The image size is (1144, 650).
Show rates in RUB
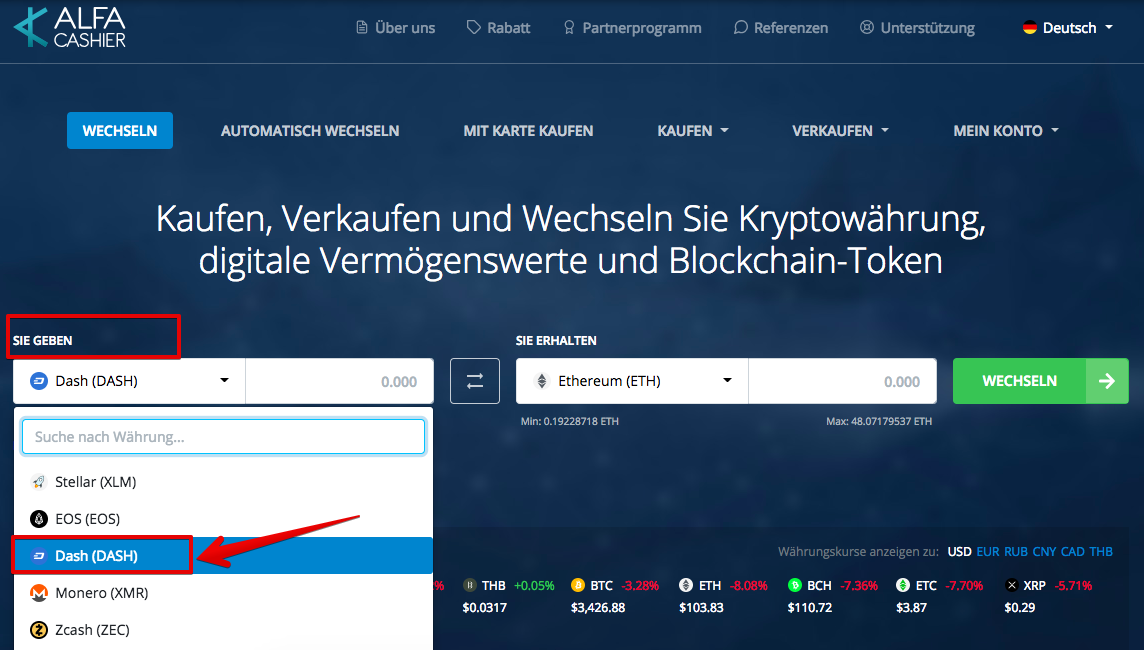tap(1016, 552)
